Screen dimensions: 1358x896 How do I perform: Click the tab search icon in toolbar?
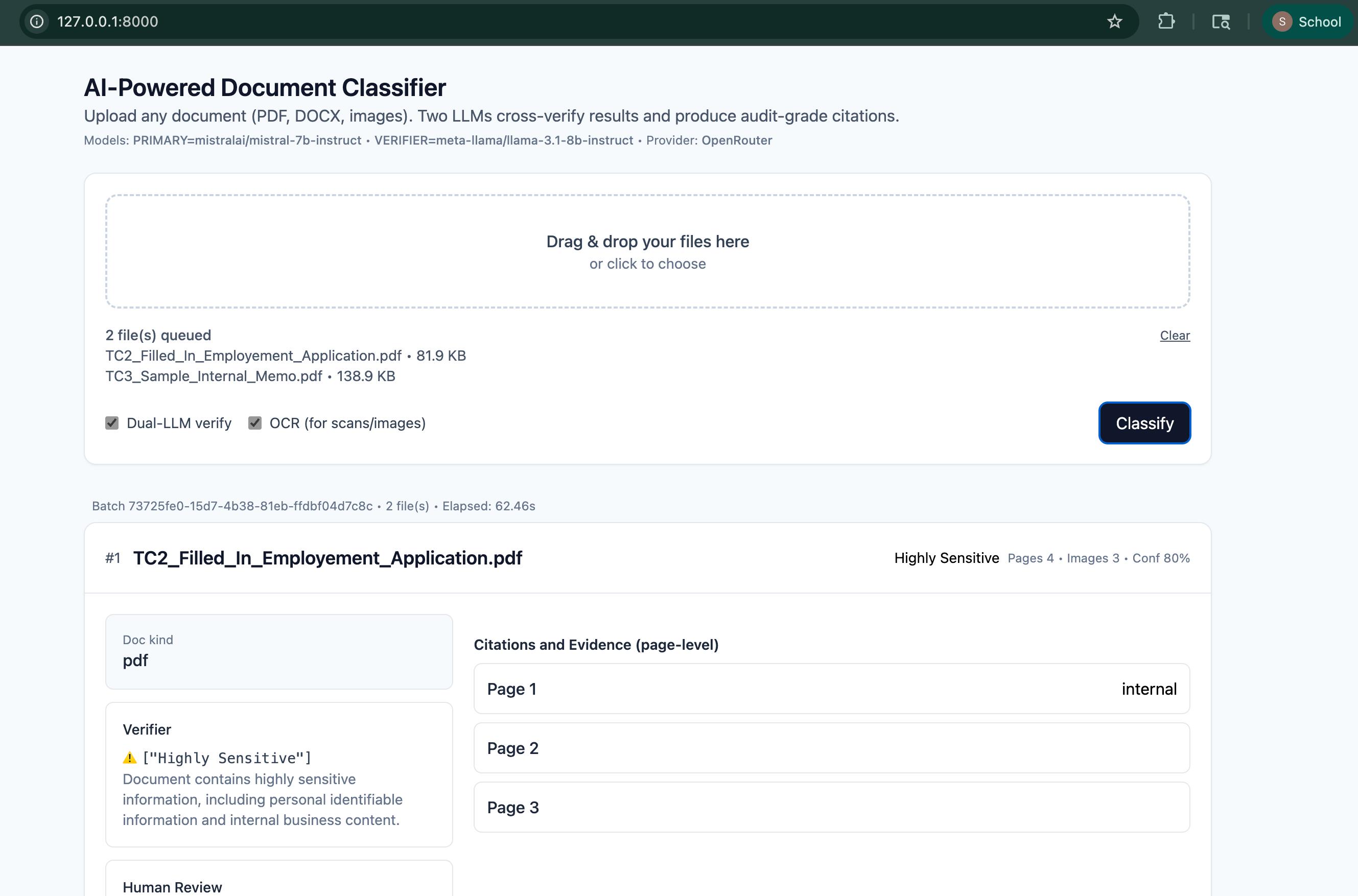pyautogui.click(x=1221, y=22)
